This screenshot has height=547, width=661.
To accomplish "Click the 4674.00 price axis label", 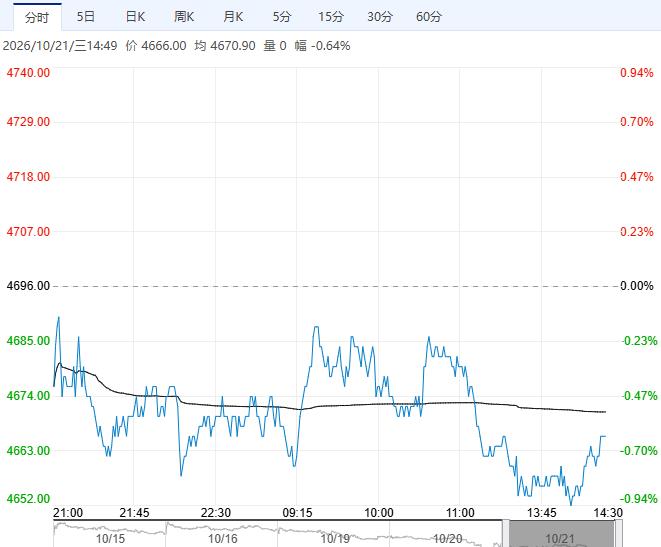I will (x=28, y=395).
